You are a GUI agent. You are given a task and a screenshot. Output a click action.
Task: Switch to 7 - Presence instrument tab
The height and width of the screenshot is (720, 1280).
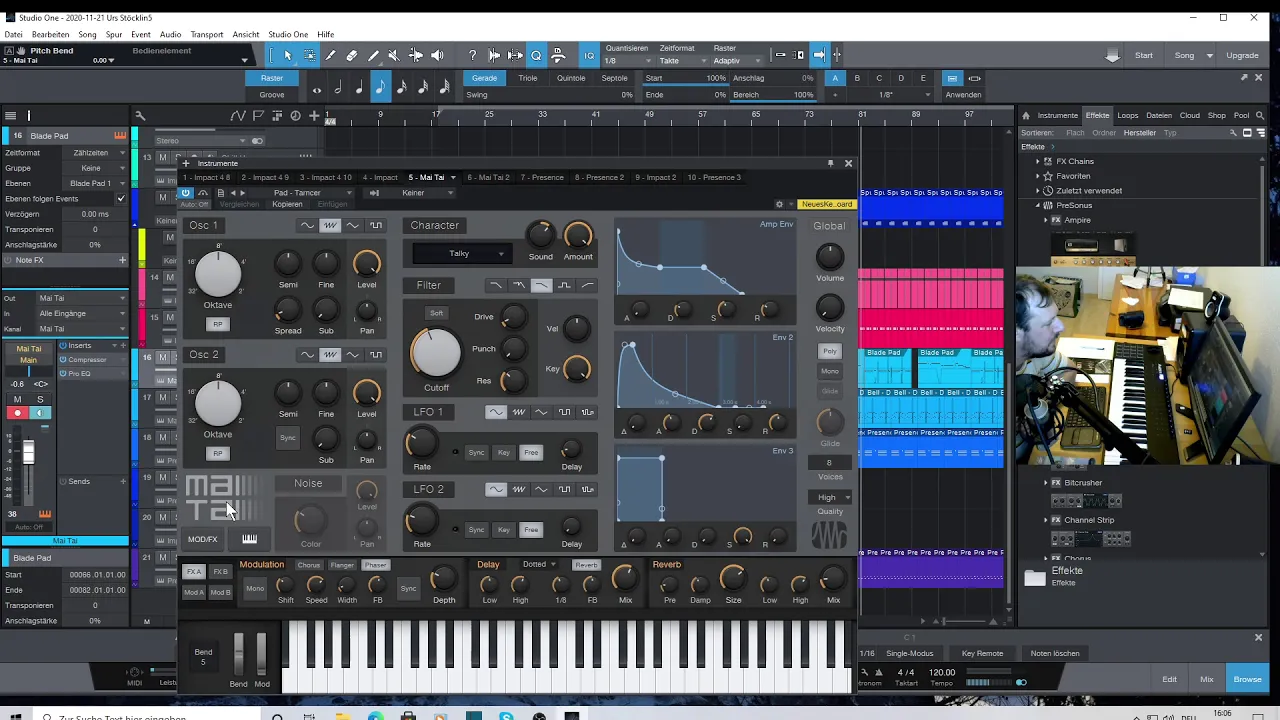(542, 178)
